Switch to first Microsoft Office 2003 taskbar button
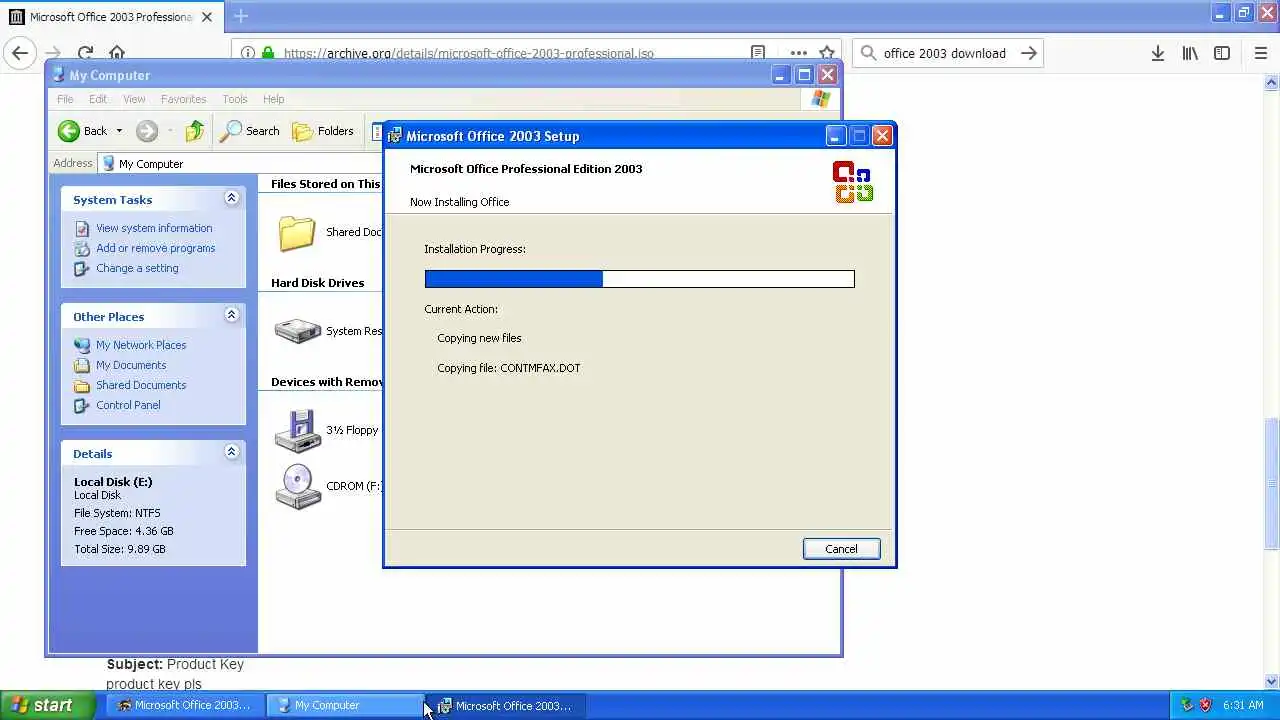 click(x=186, y=705)
